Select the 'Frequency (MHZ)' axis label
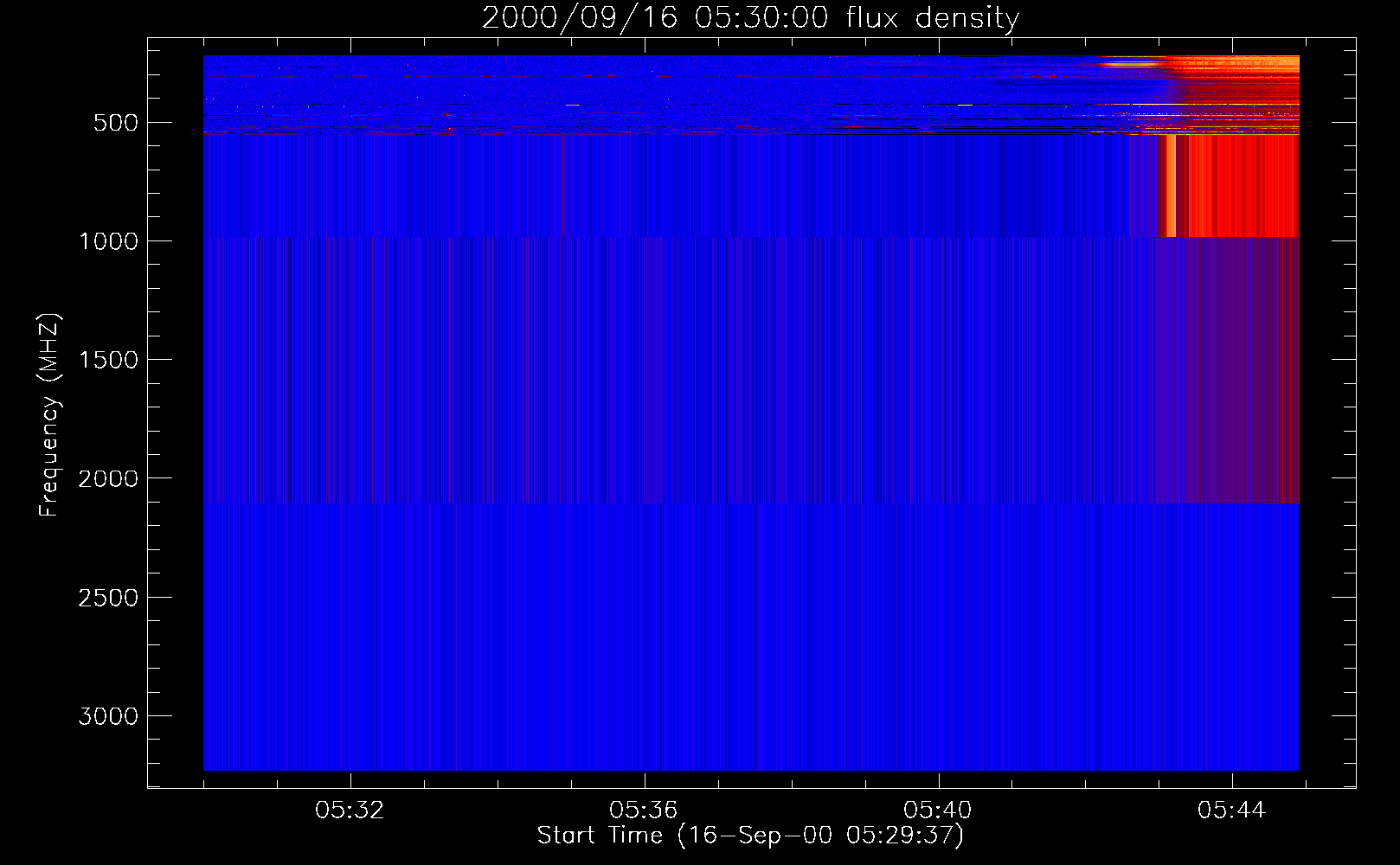This screenshot has width=1400, height=865. [x=49, y=415]
